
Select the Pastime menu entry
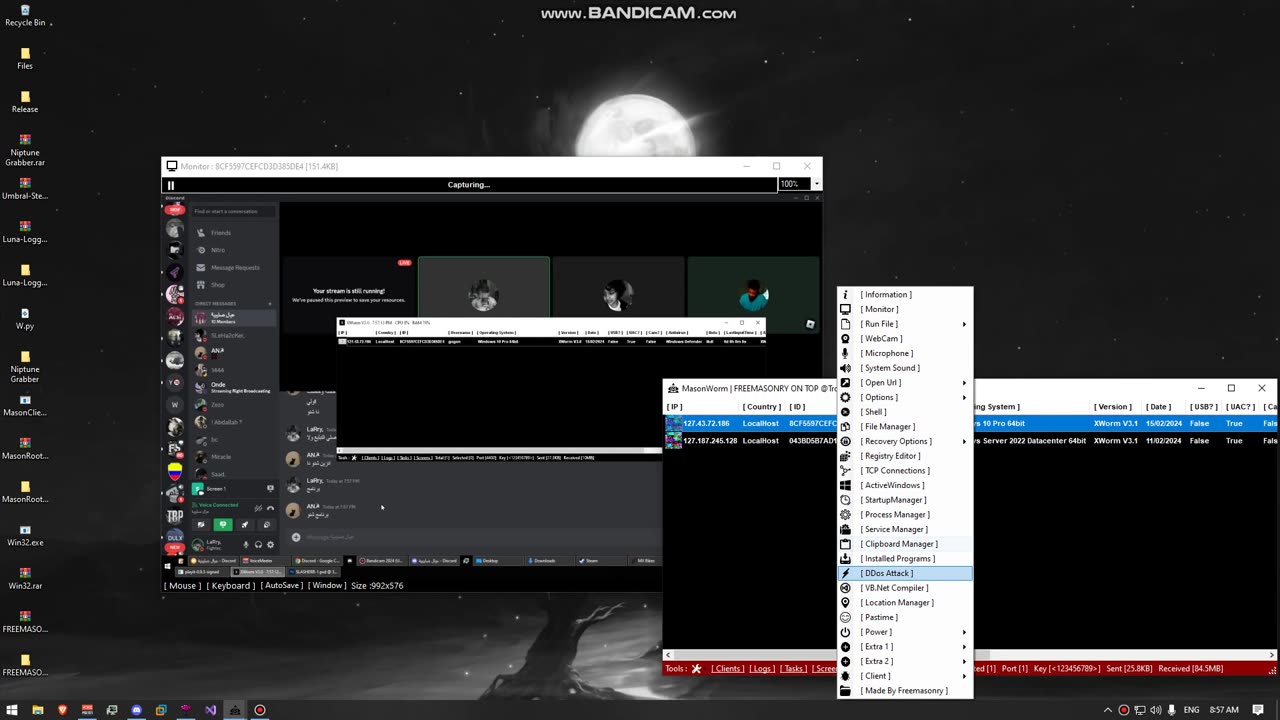(x=905, y=617)
